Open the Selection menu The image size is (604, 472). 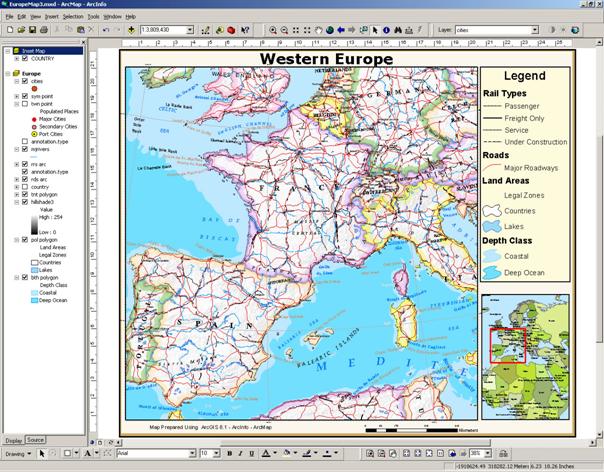(x=73, y=17)
